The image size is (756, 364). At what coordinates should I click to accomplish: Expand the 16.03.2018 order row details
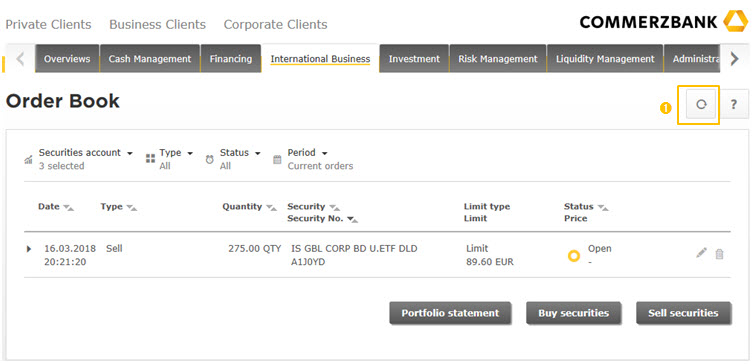(x=28, y=249)
